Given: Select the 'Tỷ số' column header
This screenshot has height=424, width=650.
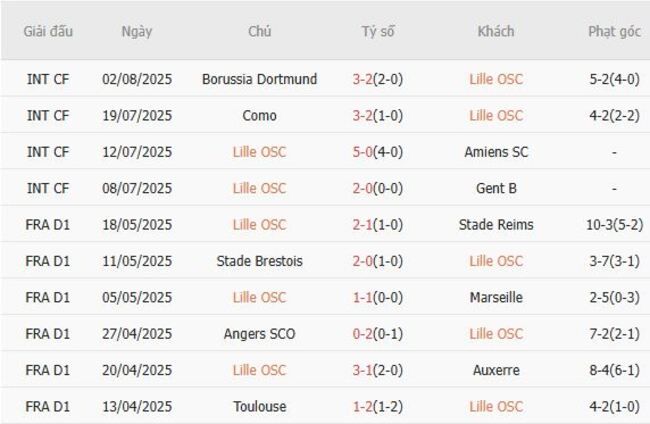Looking at the screenshot, I should click(x=378, y=31).
